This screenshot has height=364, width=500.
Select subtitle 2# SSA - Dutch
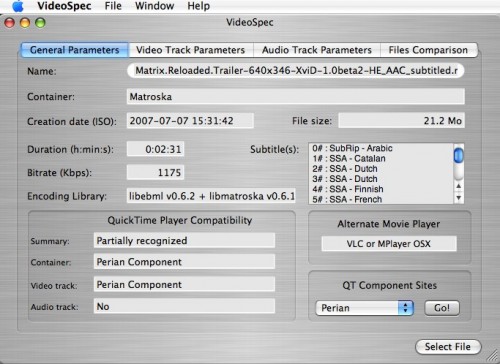(382, 169)
